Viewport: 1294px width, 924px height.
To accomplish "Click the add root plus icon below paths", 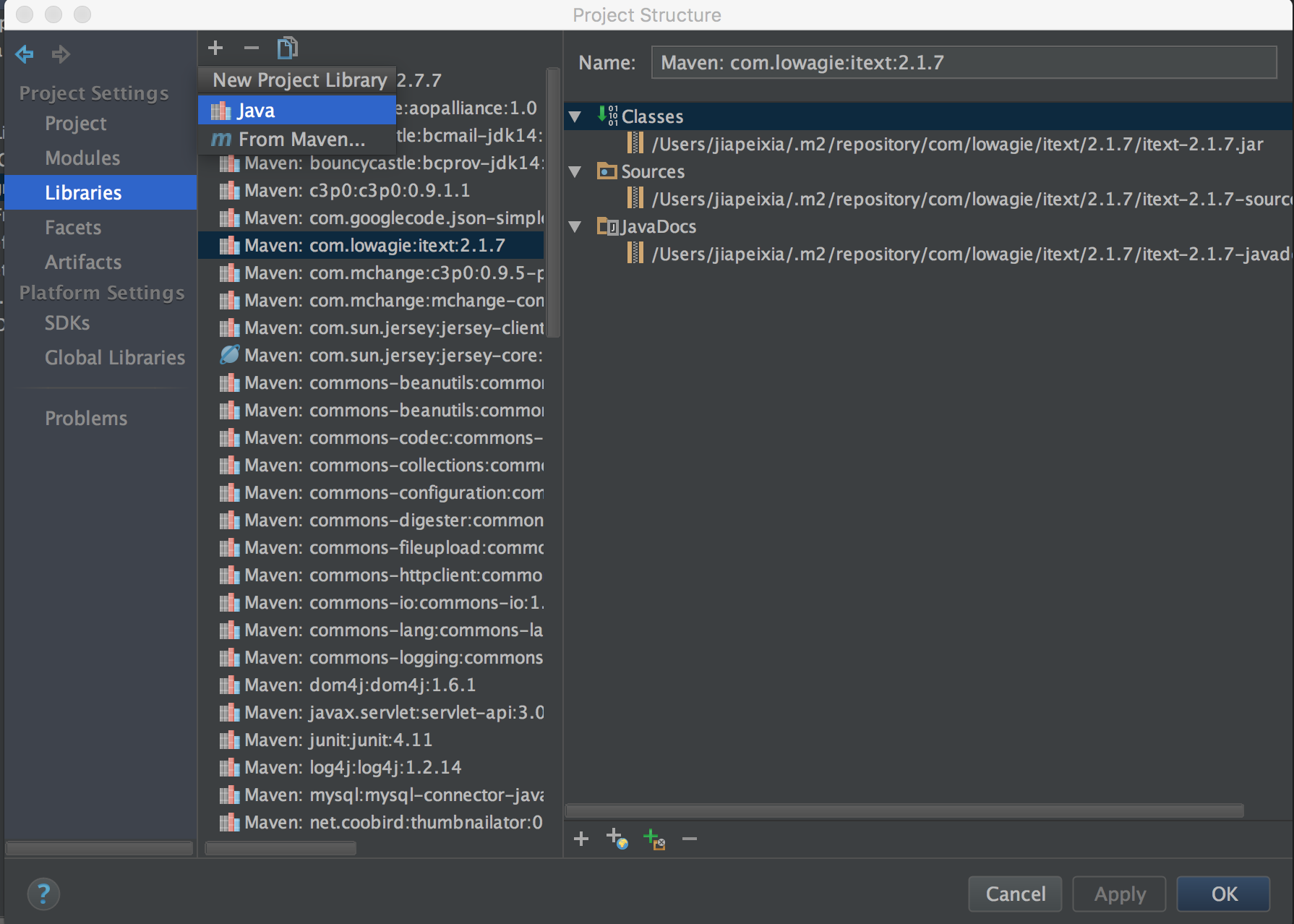I will pos(581,839).
